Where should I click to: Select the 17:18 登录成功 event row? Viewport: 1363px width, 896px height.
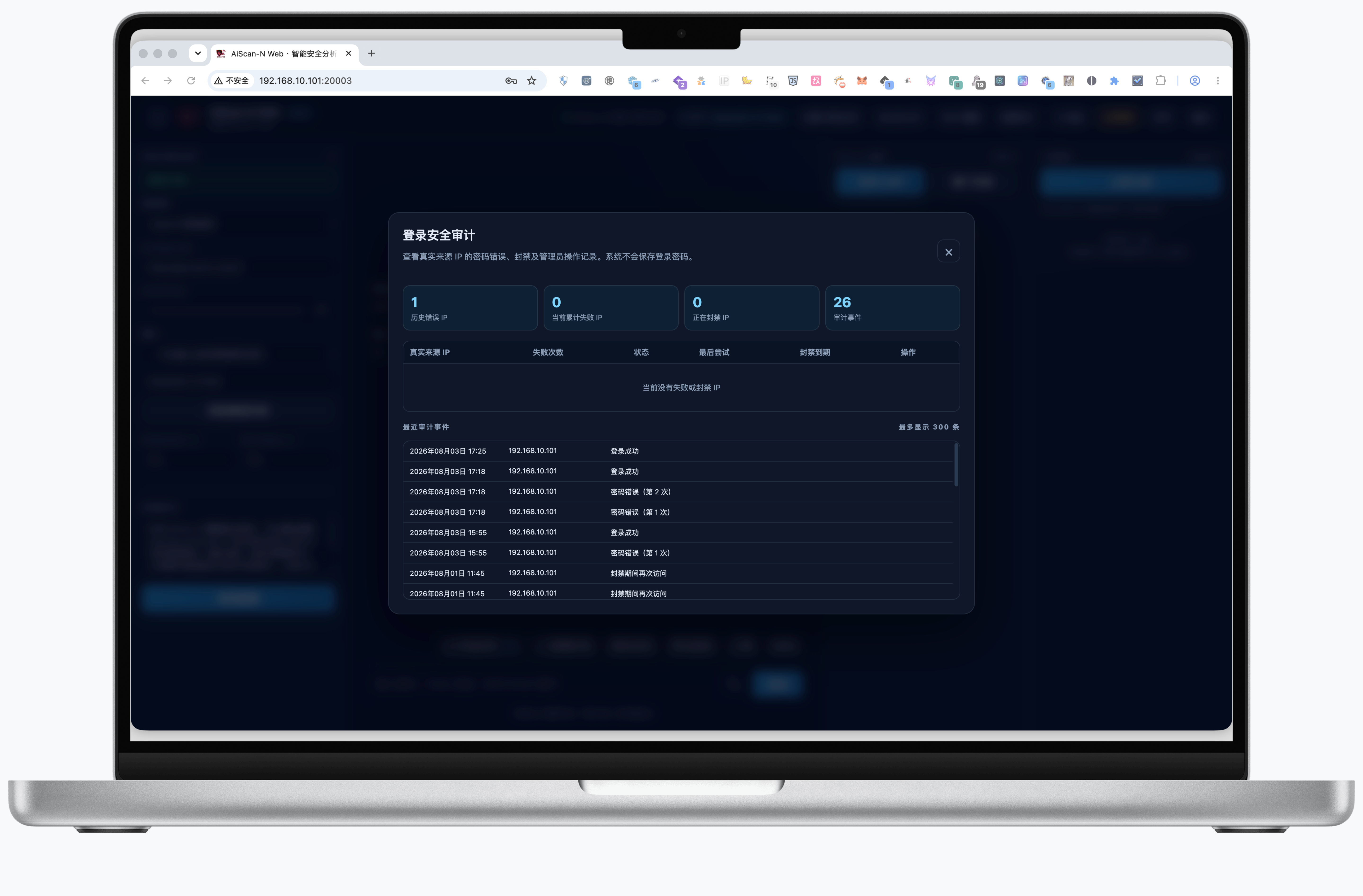tap(678, 471)
